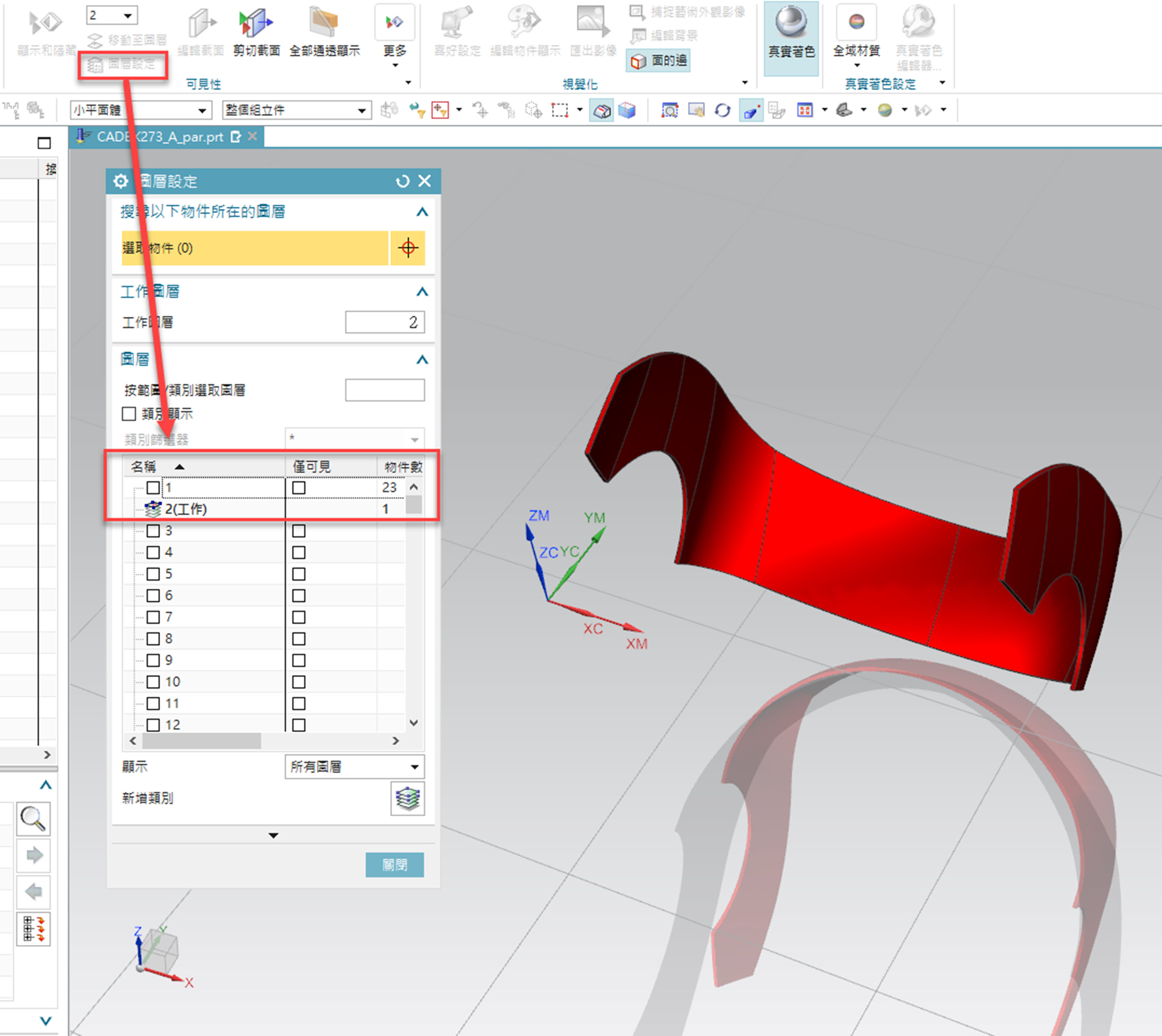The image size is (1162, 1036).
Task: Click the fit view toolbar icon
Action: click(x=669, y=110)
